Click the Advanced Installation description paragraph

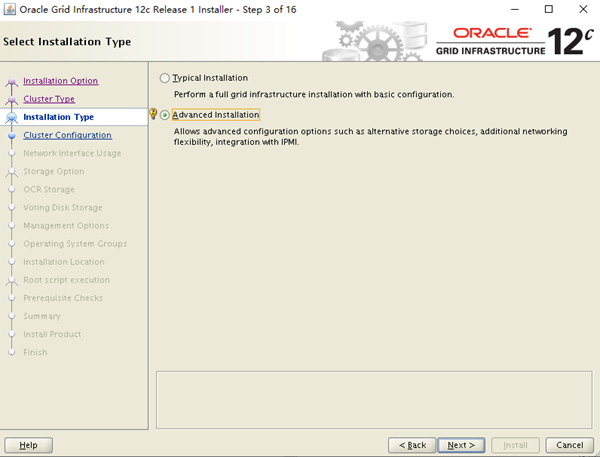(370, 137)
